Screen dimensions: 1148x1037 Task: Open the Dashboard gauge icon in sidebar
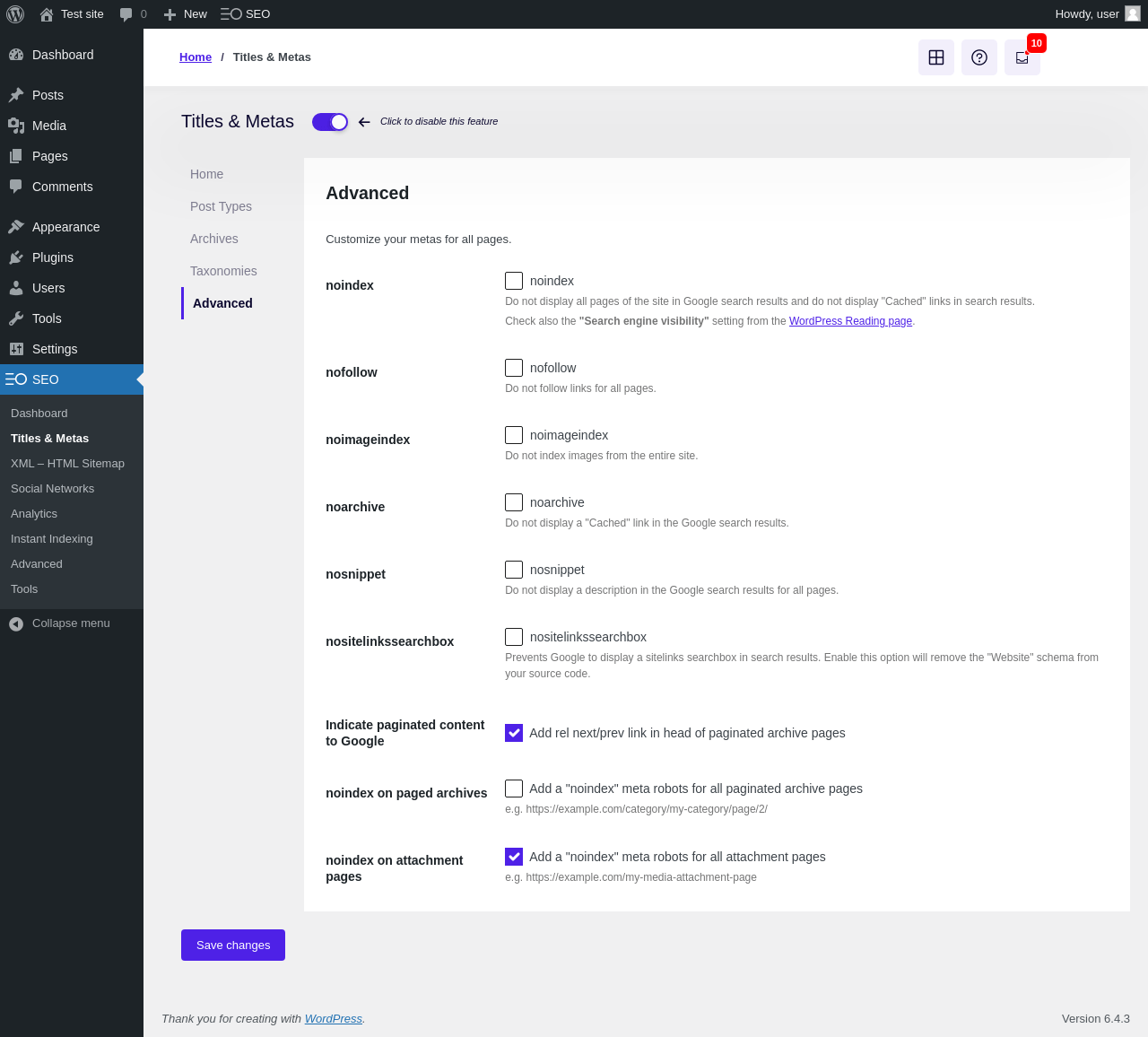16,55
